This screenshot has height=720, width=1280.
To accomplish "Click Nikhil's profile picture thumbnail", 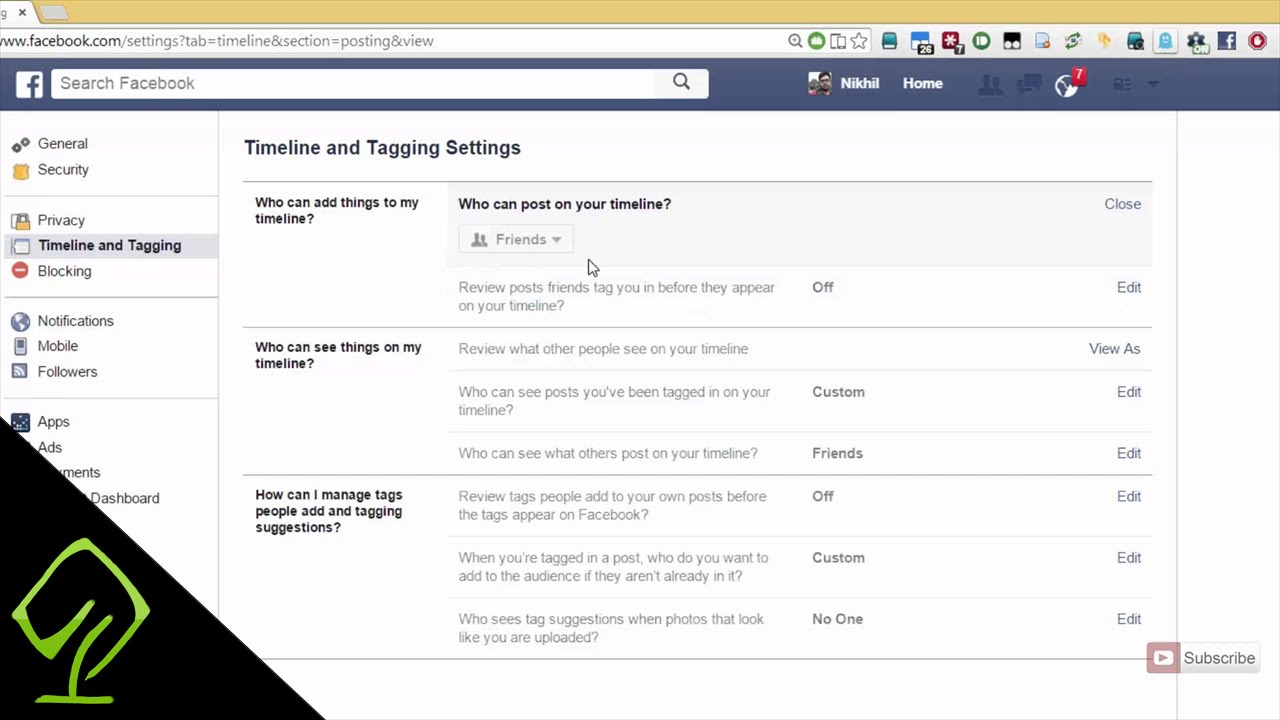I will click(x=819, y=84).
